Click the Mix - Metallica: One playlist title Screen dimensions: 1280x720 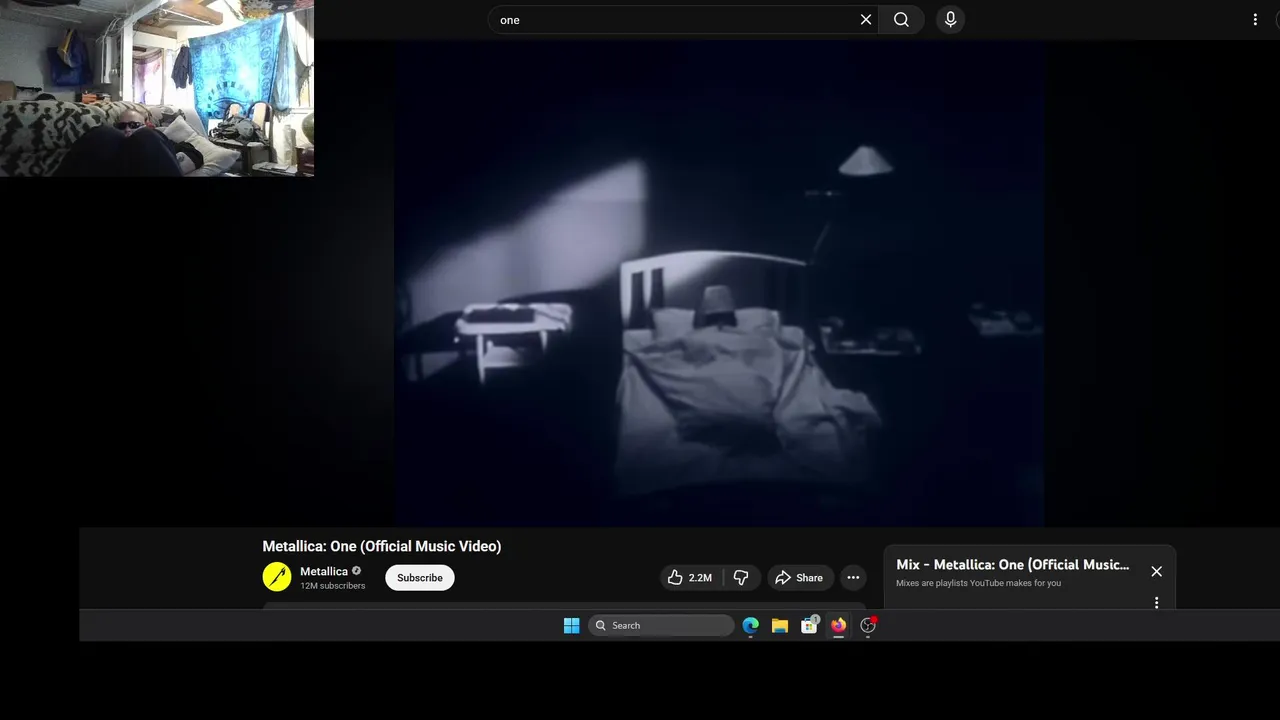1013,565
